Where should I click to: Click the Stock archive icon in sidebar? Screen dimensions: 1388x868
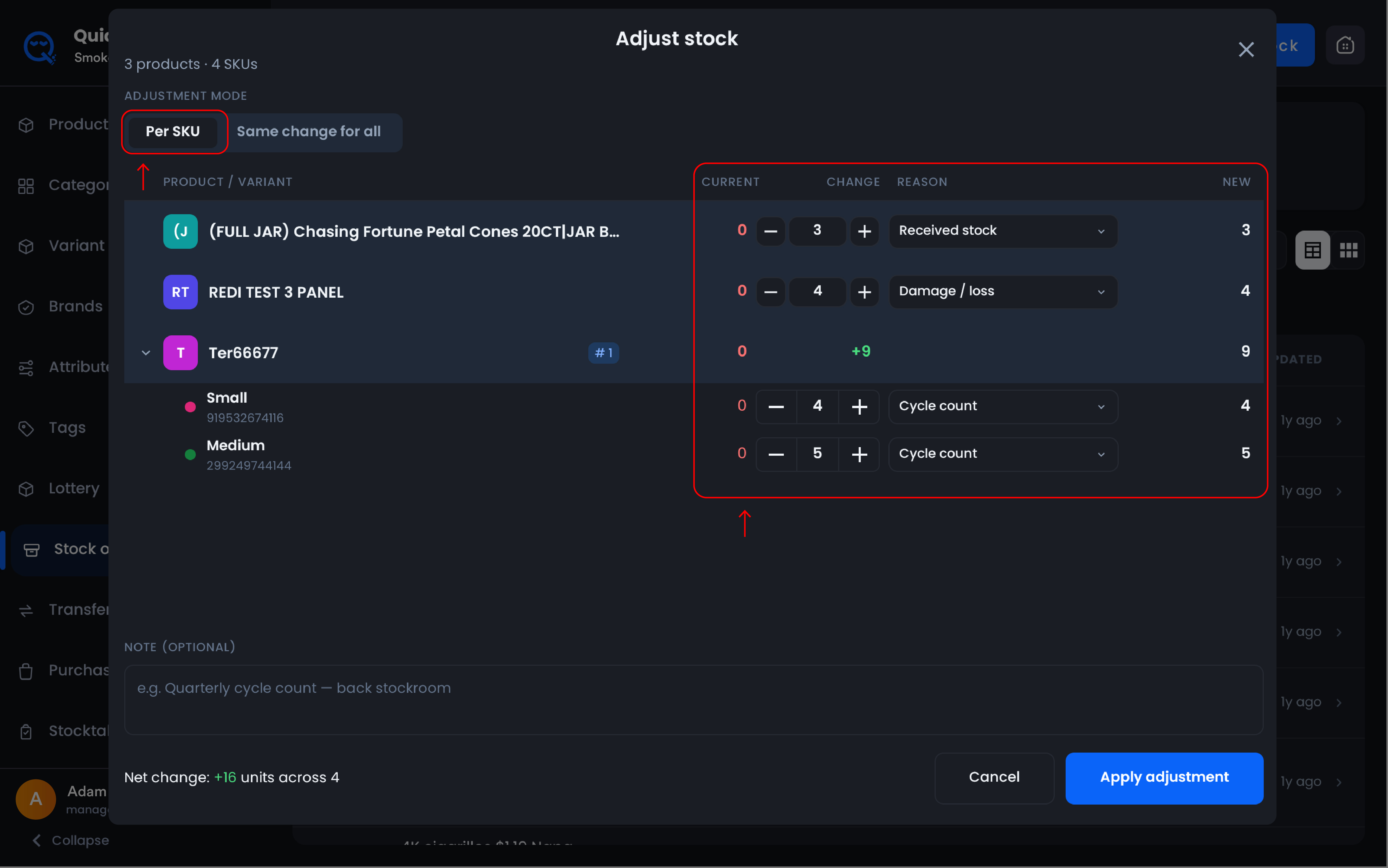click(31, 550)
